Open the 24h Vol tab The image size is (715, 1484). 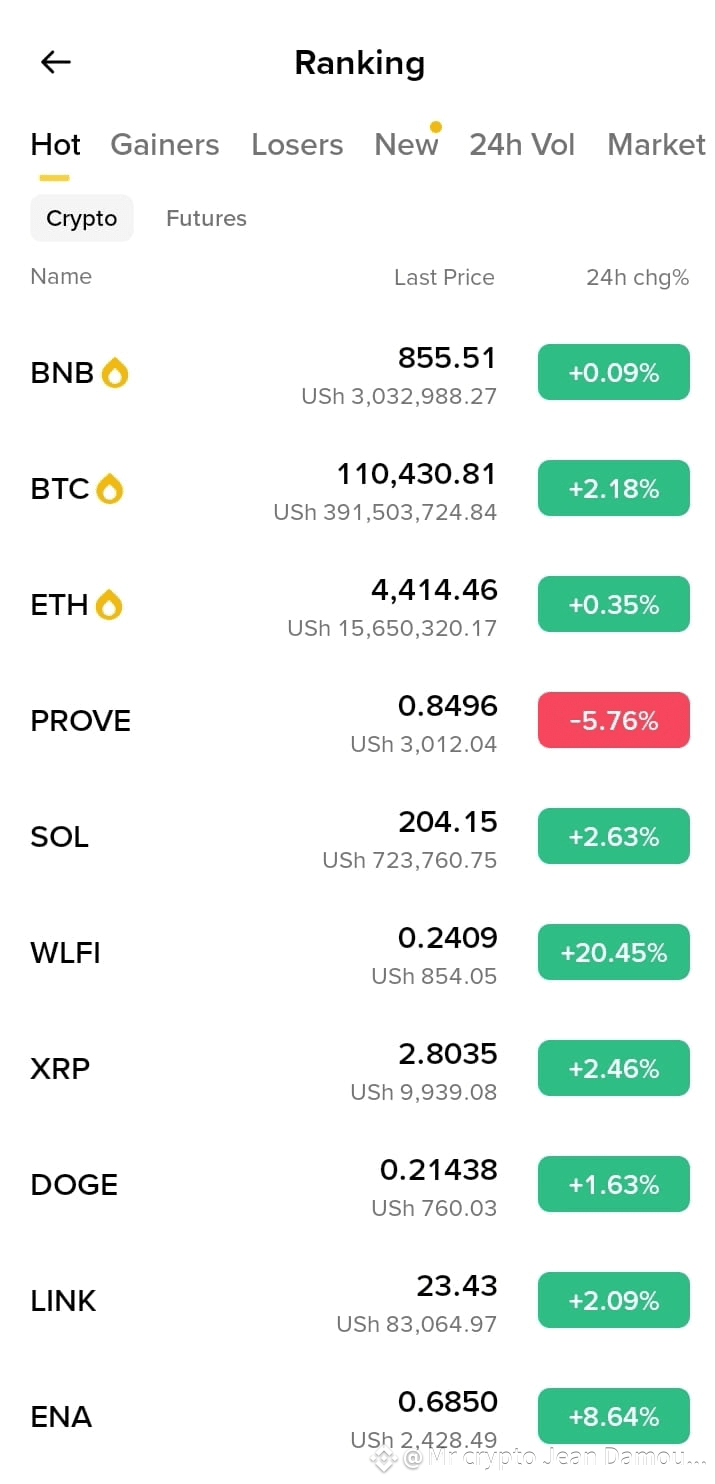click(x=522, y=145)
